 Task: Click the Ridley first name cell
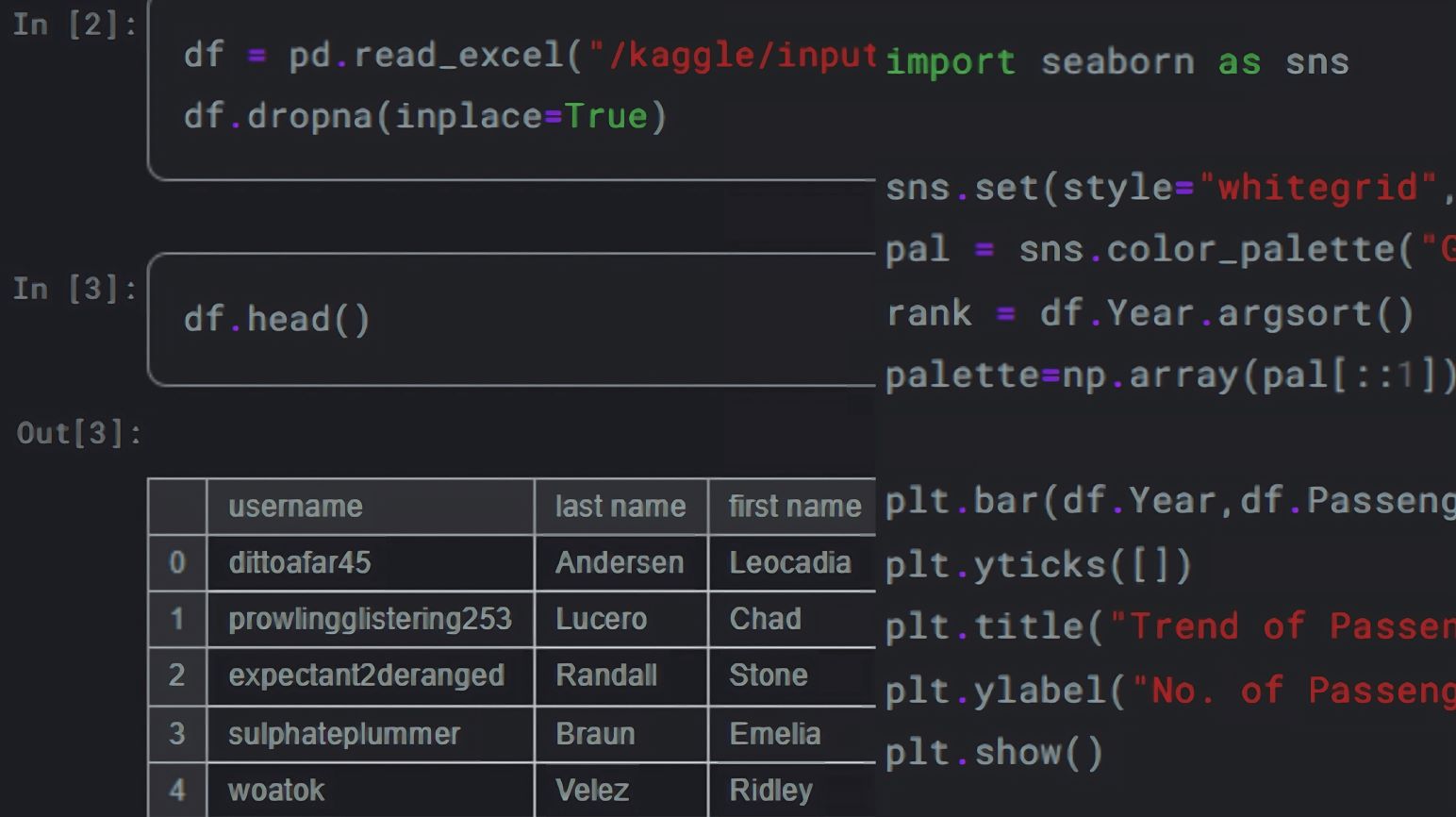(792, 790)
